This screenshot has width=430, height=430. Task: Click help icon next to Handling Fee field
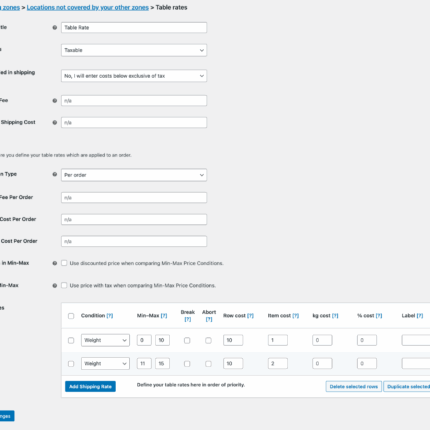click(55, 101)
